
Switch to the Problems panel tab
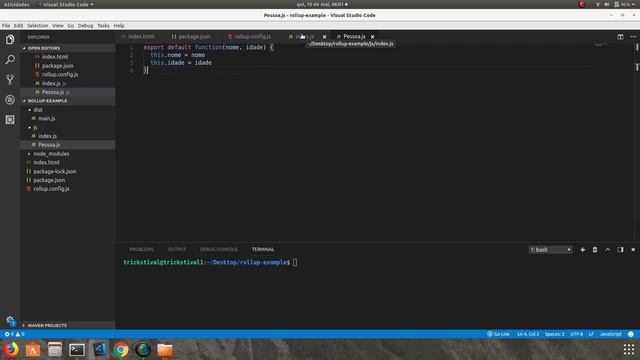[x=141, y=249]
